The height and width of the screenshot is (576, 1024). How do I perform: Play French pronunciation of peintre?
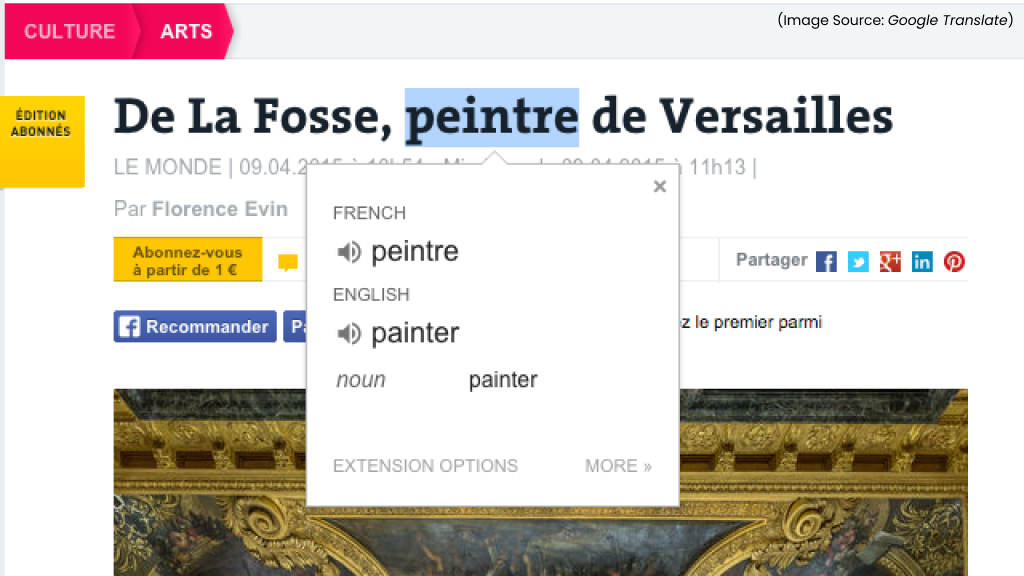[348, 252]
